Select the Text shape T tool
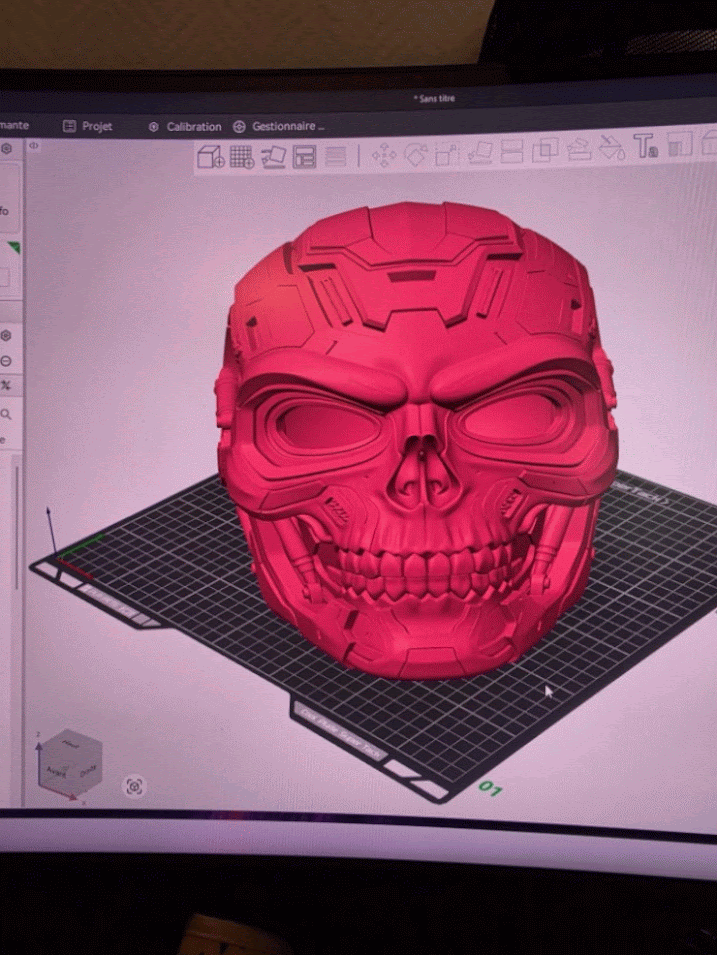717x955 pixels. [x=645, y=146]
